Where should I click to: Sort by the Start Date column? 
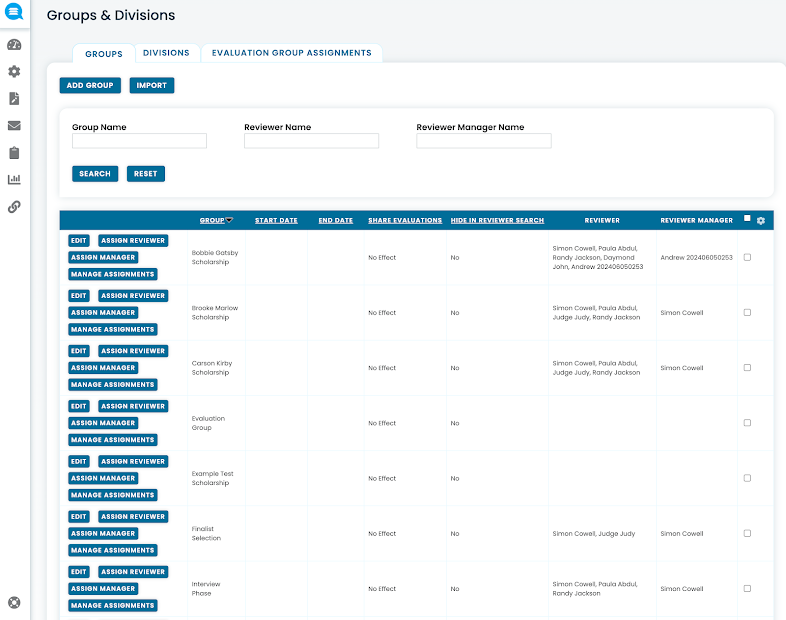point(276,221)
